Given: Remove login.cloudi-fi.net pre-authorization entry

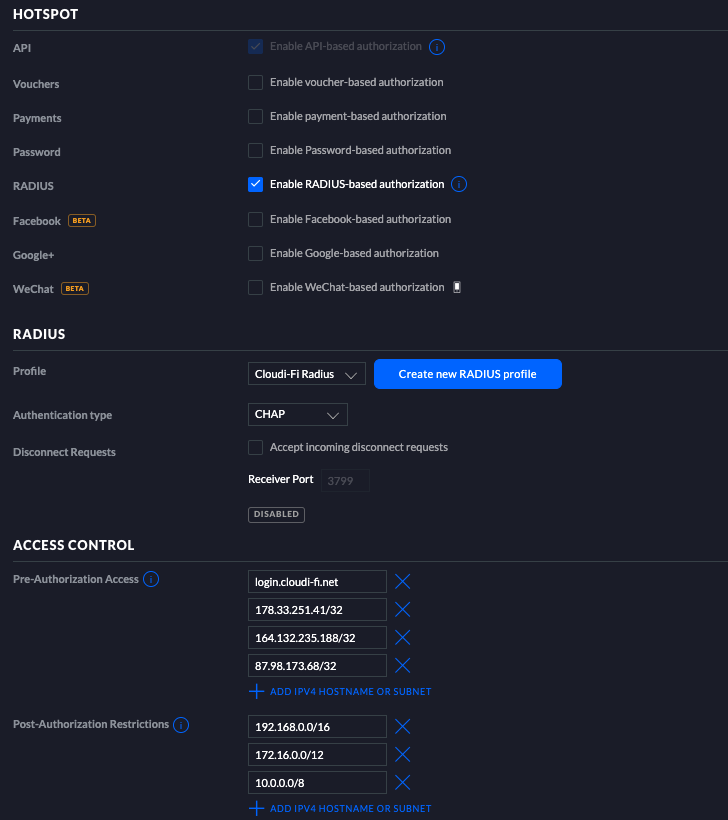Looking at the screenshot, I should [x=402, y=581].
